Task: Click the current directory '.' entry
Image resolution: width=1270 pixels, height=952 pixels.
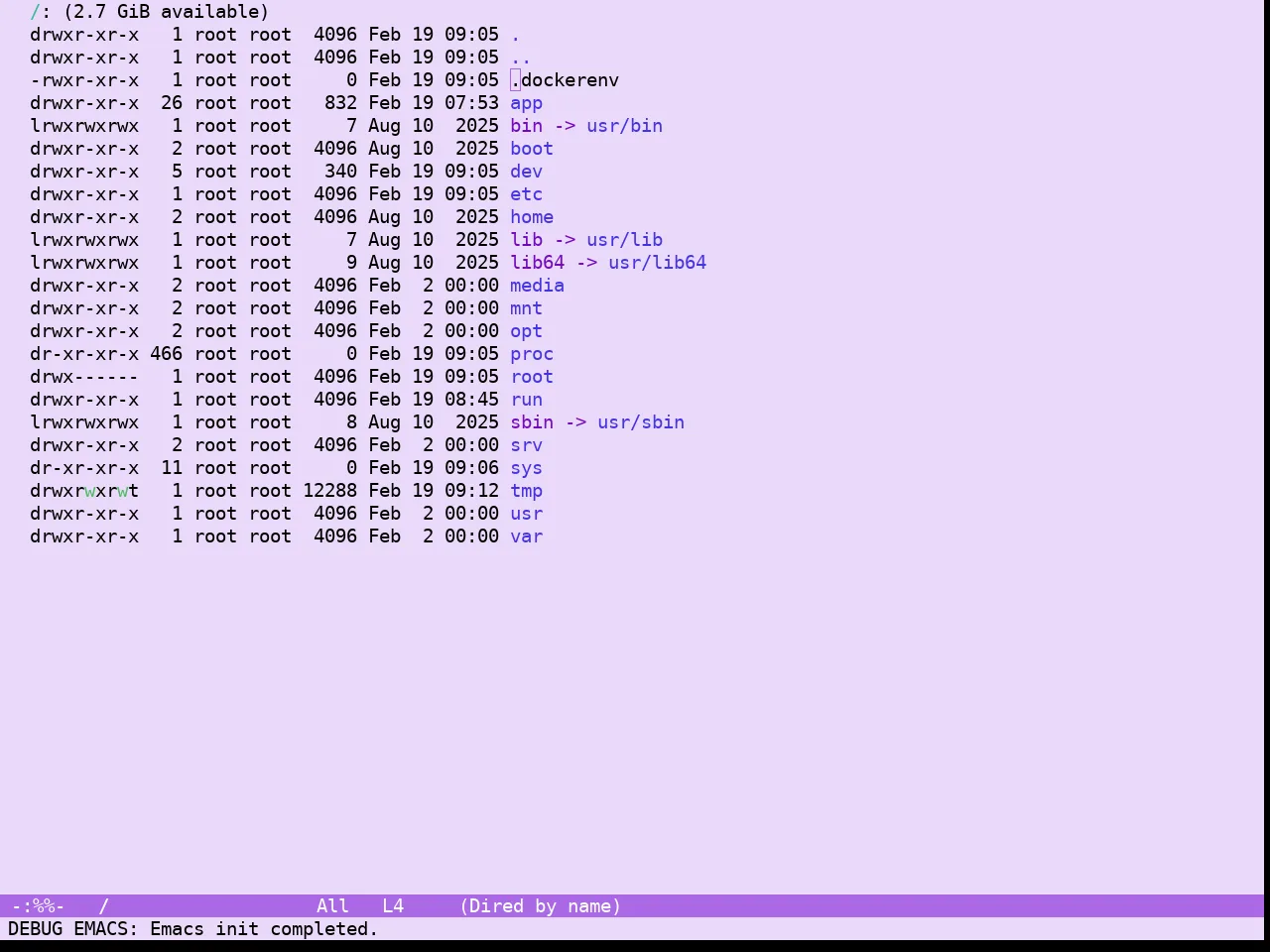Action: point(515,35)
